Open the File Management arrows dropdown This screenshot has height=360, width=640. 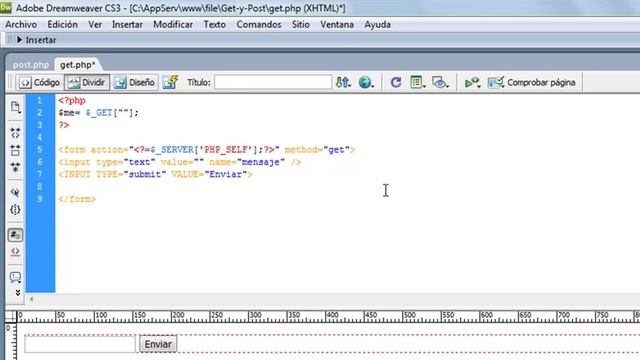click(x=343, y=82)
